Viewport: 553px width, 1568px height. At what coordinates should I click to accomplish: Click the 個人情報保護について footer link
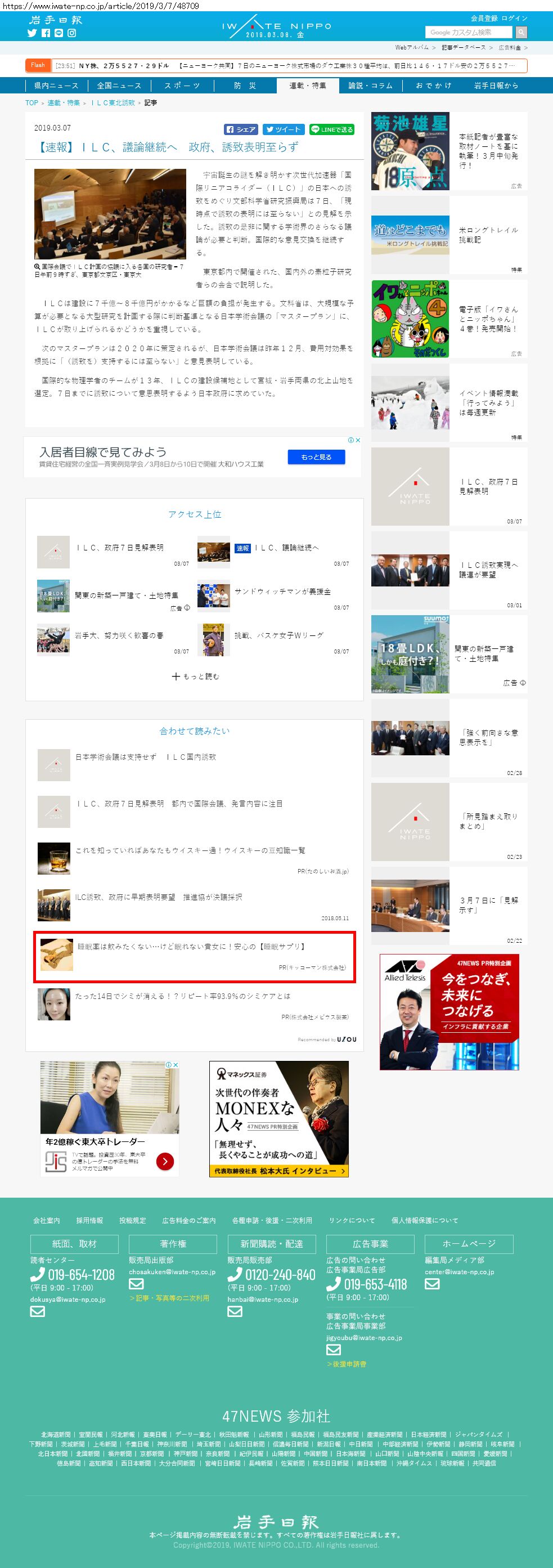pos(425,1220)
